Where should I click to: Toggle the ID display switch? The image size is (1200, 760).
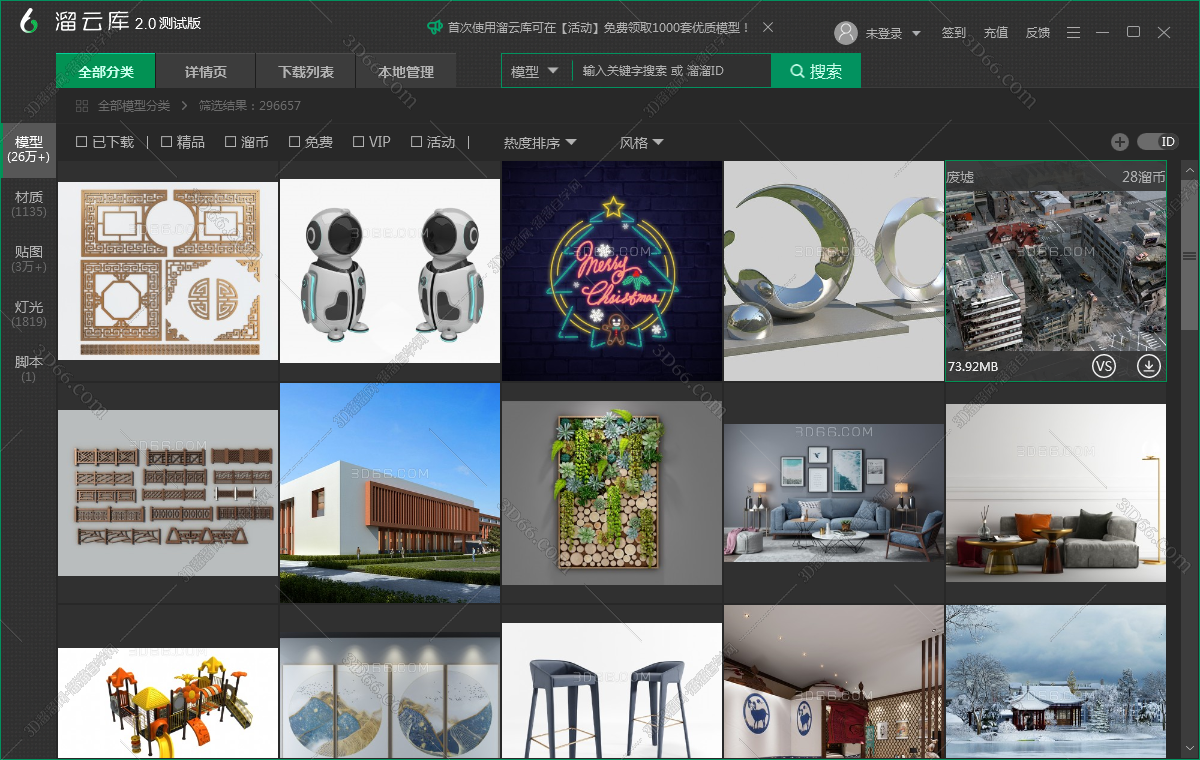click(x=1158, y=142)
